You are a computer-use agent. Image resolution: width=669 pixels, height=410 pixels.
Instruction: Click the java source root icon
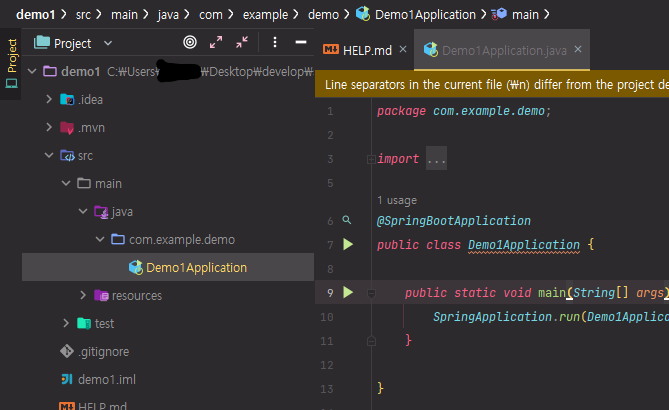click(101, 212)
